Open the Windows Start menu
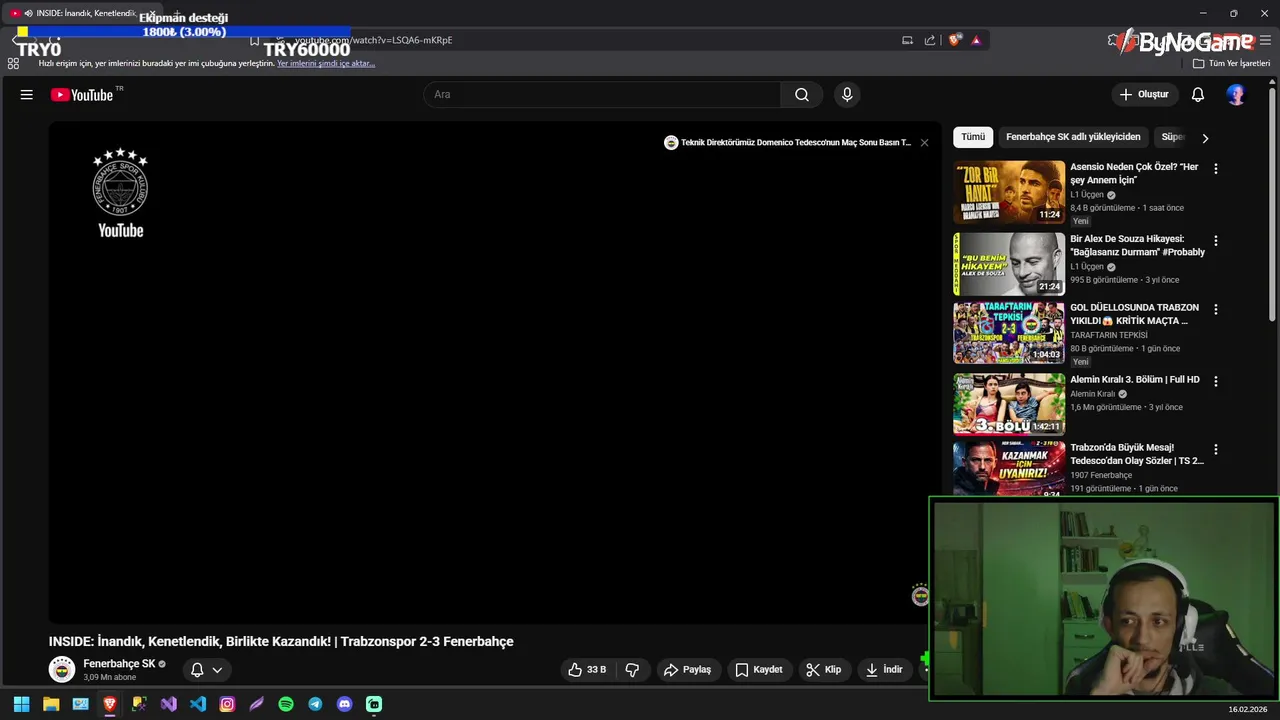 [21, 704]
